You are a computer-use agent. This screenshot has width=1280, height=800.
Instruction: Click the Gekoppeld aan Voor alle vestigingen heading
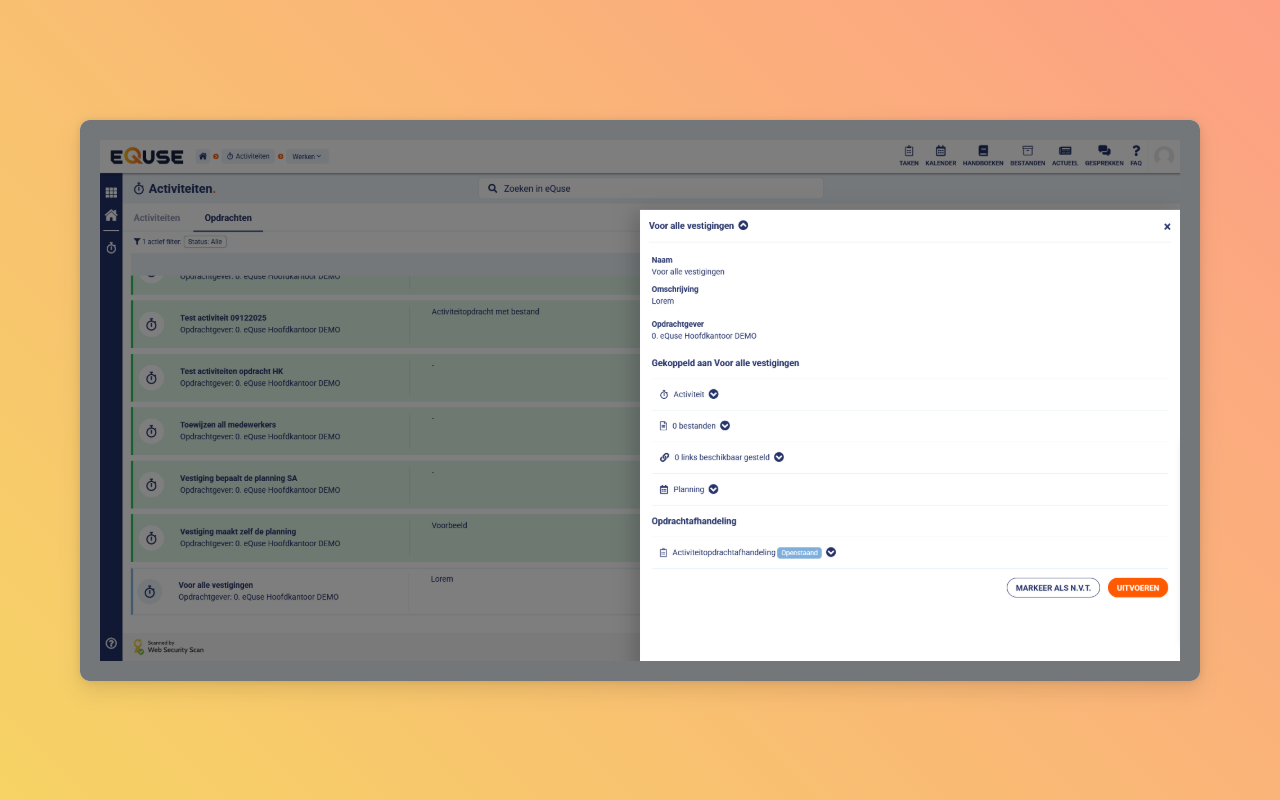725,363
